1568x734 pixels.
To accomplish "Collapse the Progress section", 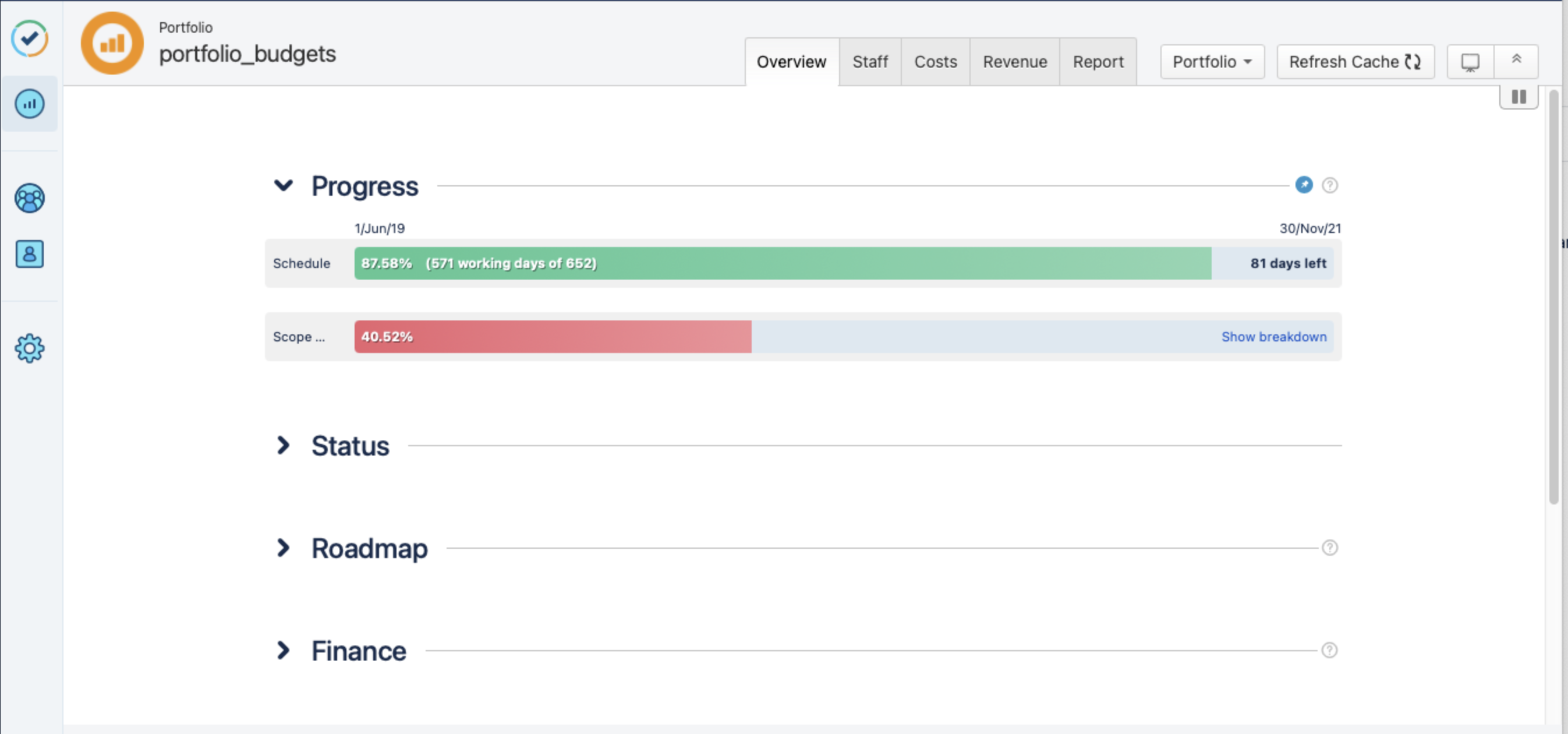I will pyautogui.click(x=284, y=185).
